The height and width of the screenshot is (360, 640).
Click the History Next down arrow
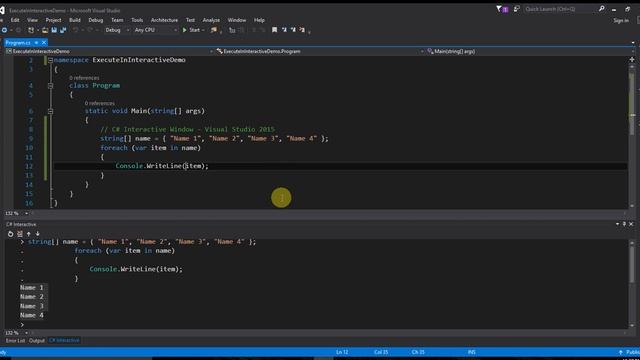point(38,234)
